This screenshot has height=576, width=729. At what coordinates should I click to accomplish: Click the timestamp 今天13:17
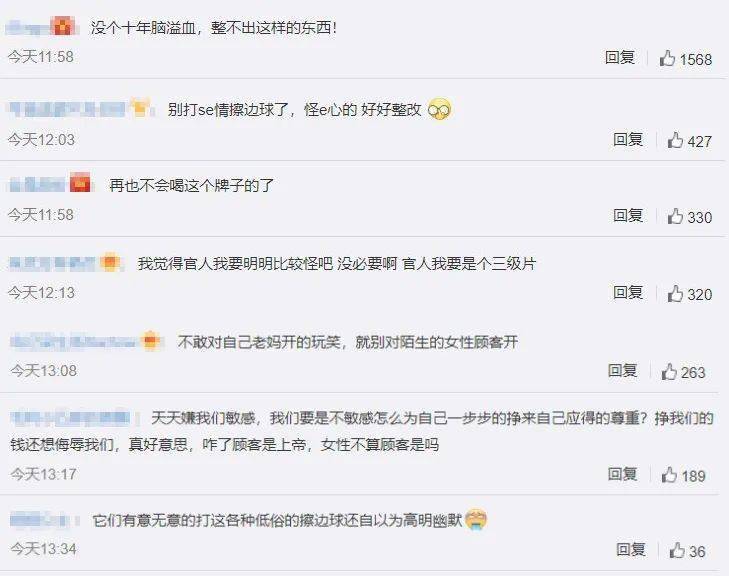click(43, 474)
